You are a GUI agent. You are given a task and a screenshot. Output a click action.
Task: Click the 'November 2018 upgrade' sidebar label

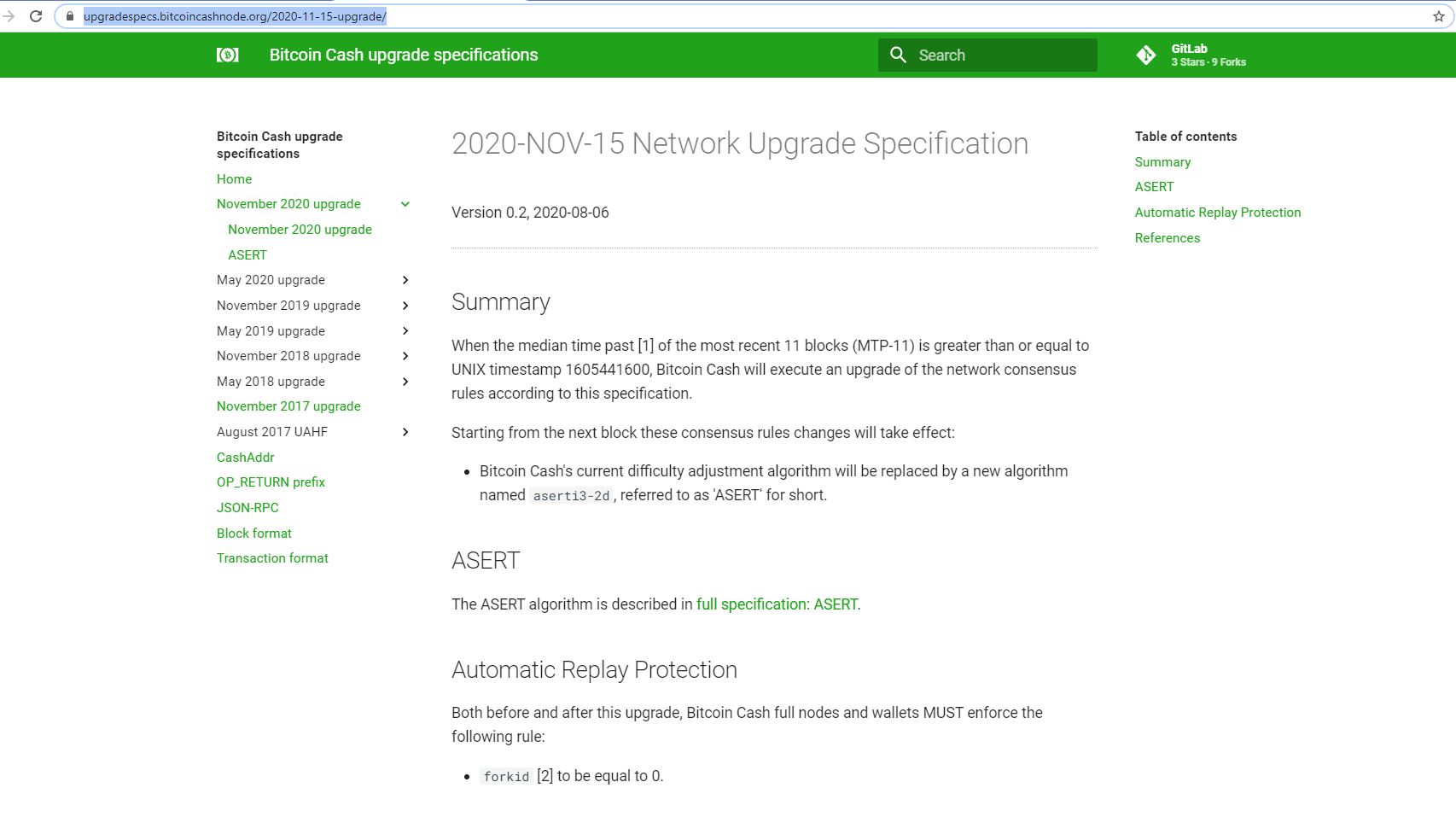288,356
